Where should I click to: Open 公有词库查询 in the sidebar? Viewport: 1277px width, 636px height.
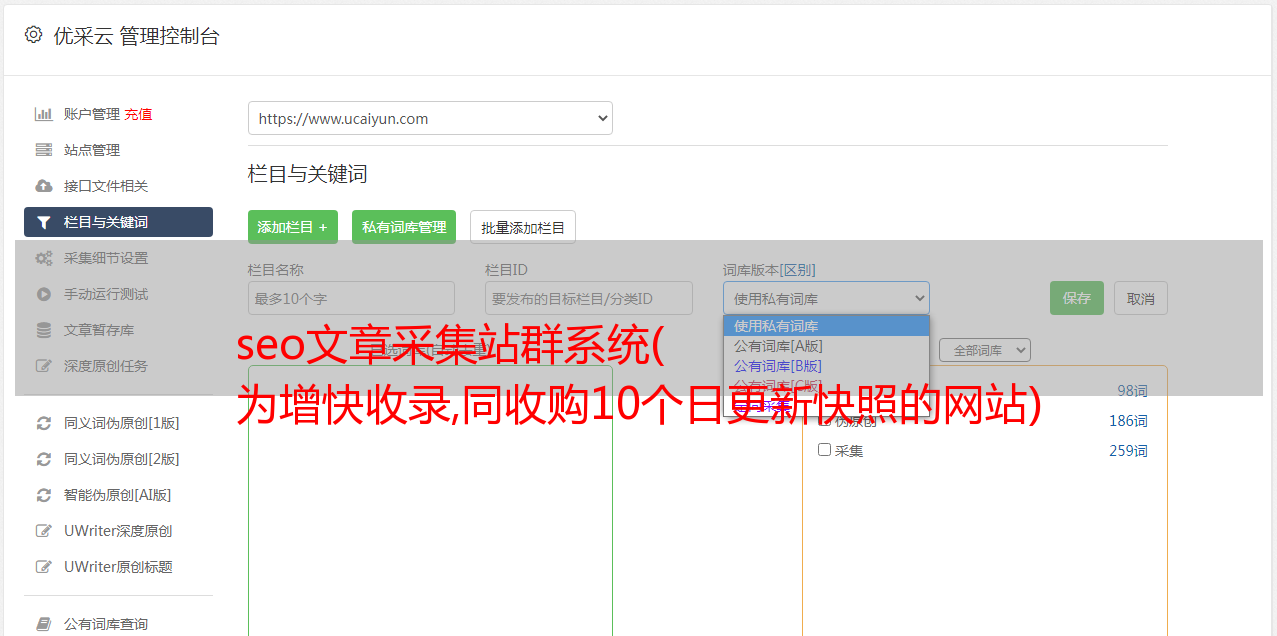point(106,624)
